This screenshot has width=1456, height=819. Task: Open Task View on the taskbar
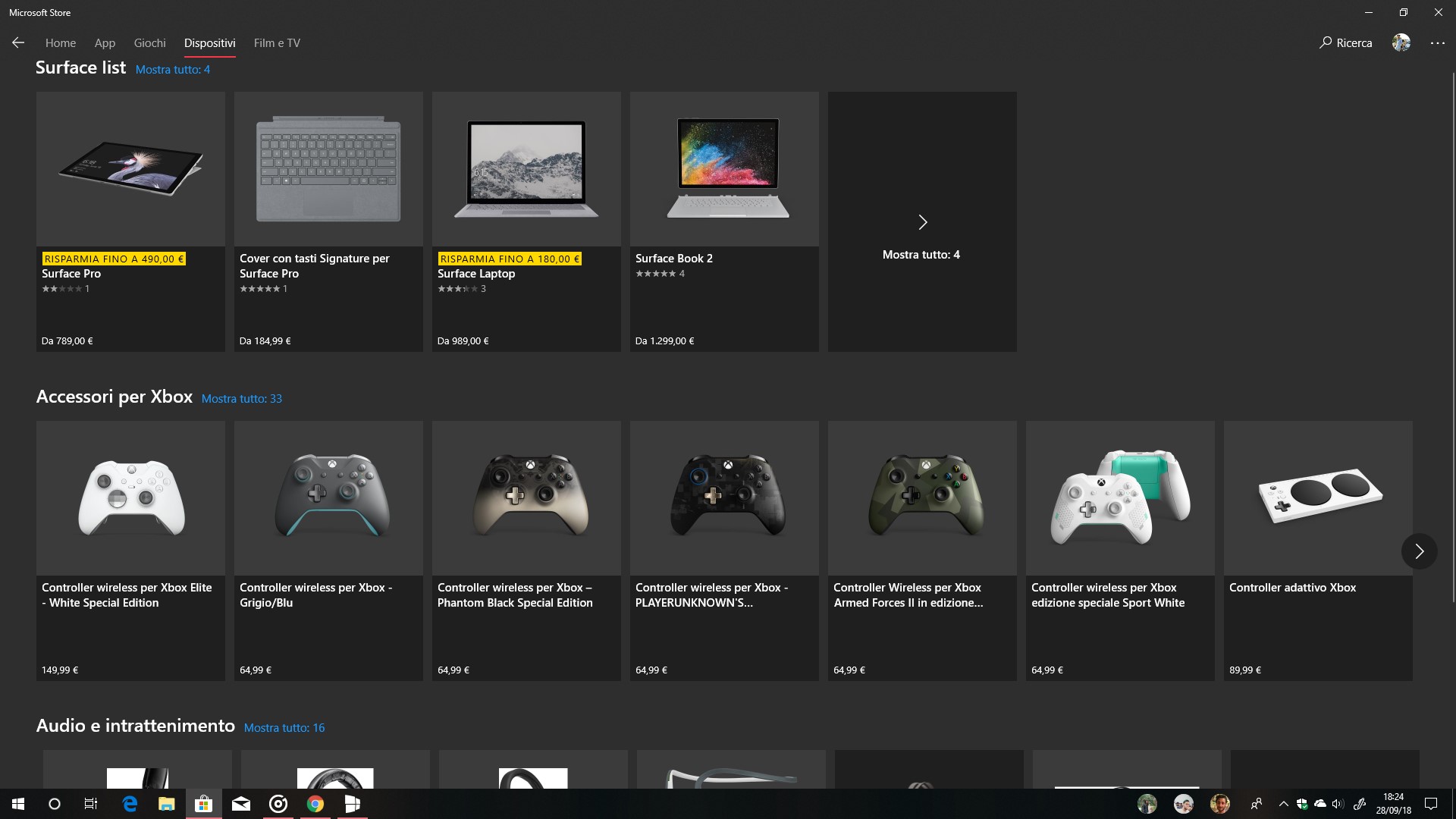(x=91, y=804)
